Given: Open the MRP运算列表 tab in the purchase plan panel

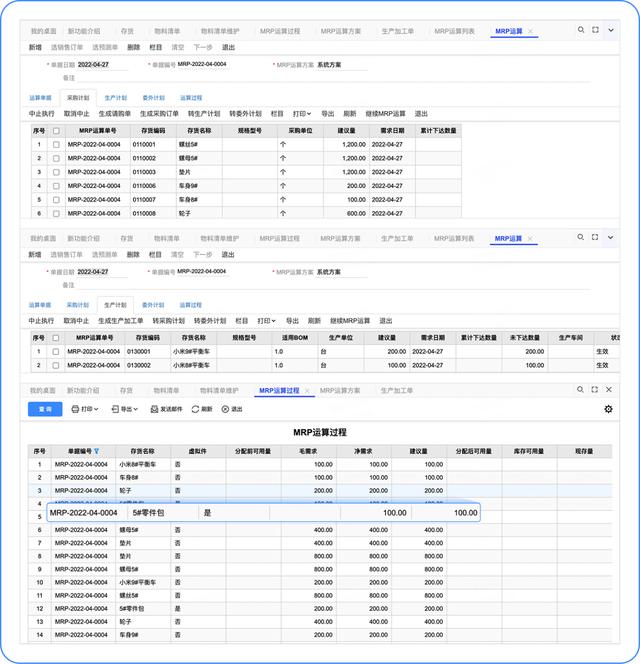Looking at the screenshot, I should [x=454, y=31].
